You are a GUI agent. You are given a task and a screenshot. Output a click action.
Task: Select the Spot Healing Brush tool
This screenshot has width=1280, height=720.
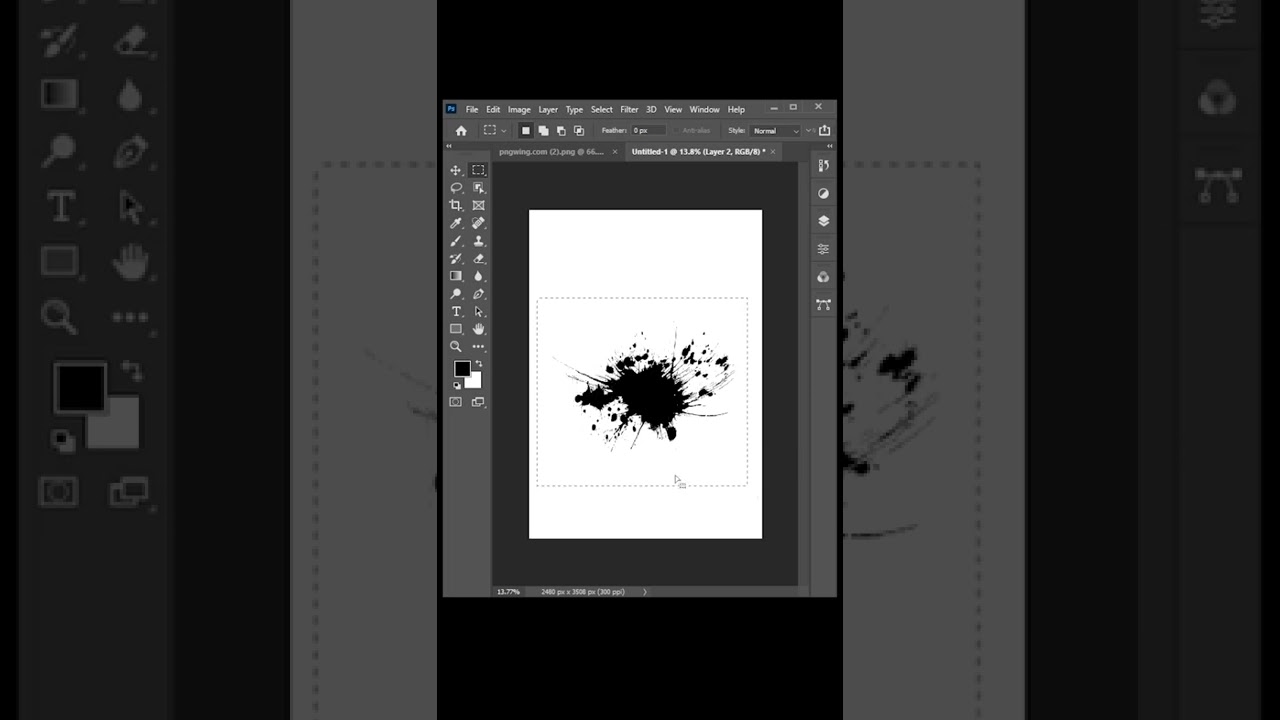(478, 223)
